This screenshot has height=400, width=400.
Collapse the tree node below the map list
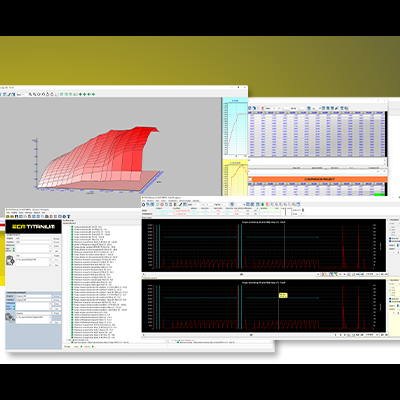(x=68, y=340)
